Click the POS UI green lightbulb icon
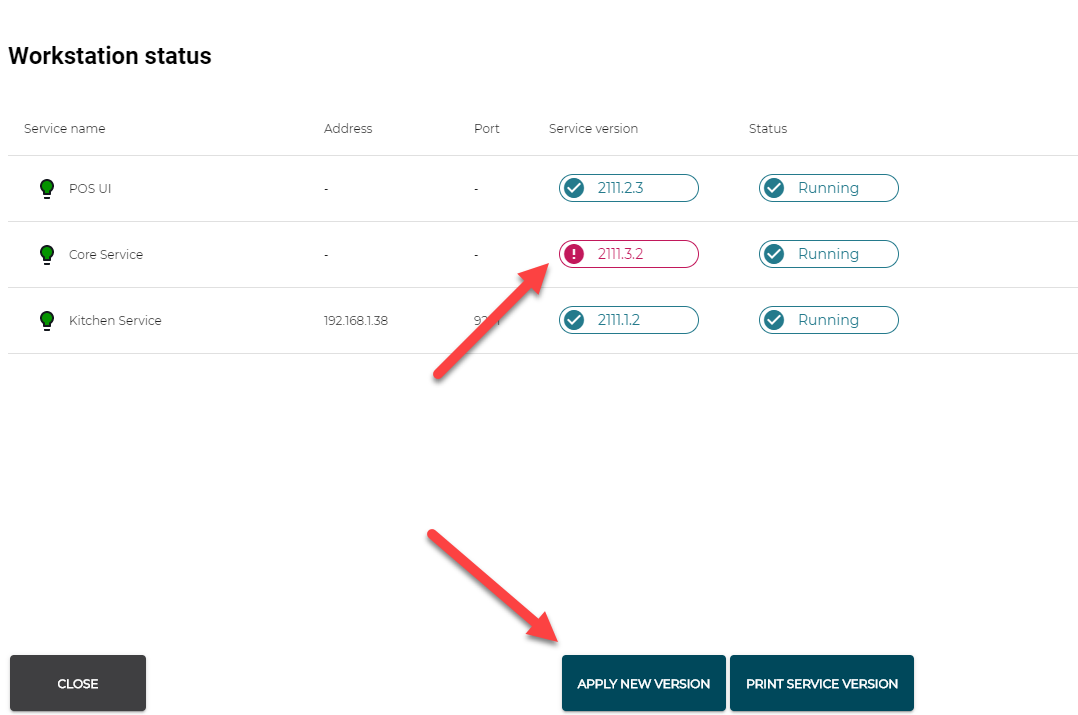The image size is (1078, 715). tap(46, 188)
